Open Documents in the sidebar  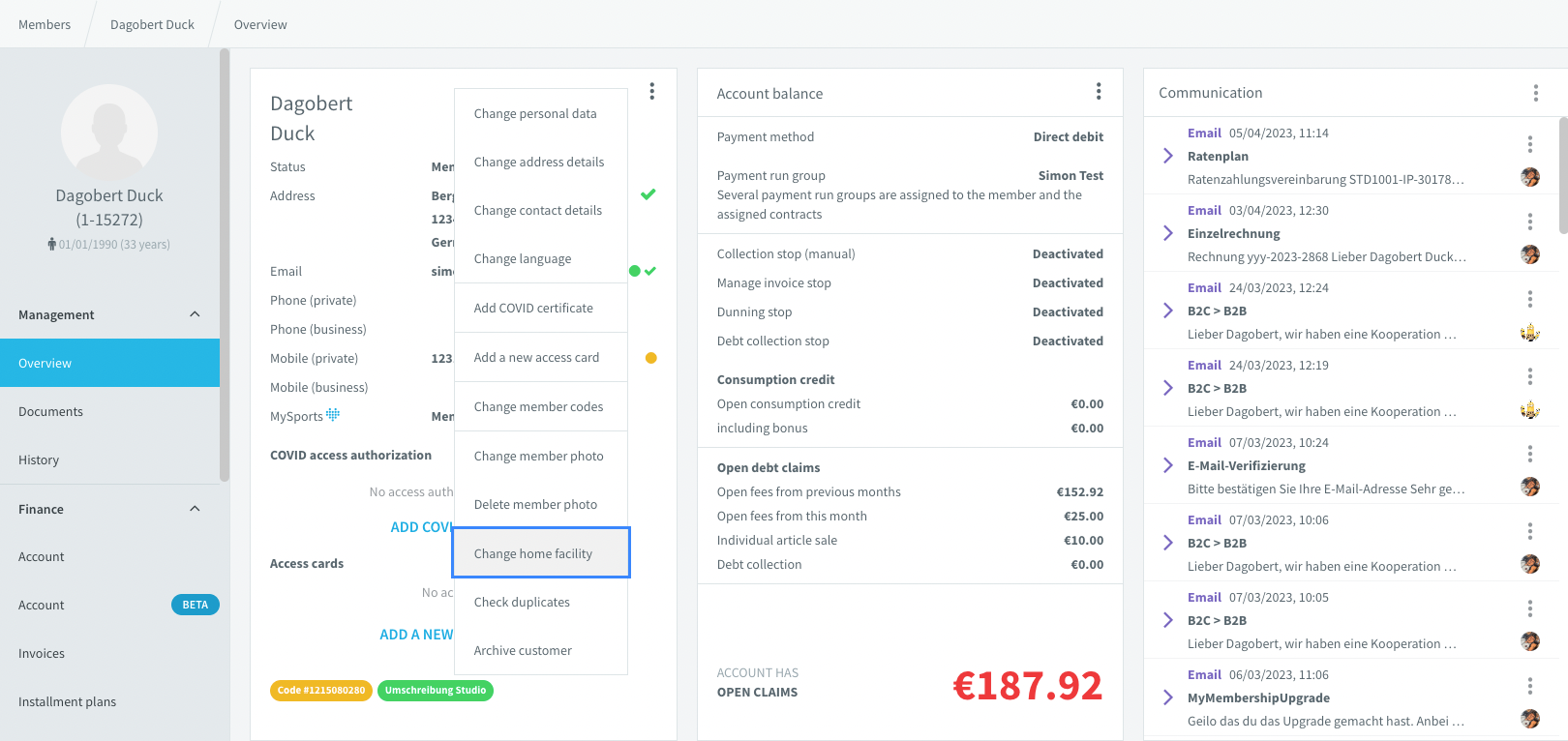[109, 411]
